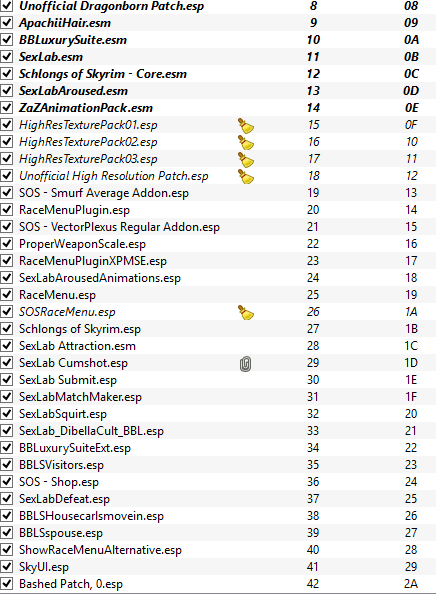This screenshot has width=436, height=596.
Task: Toggle checkbox for Bashed Patch, 0.esp
Action: (x=6, y=584)
